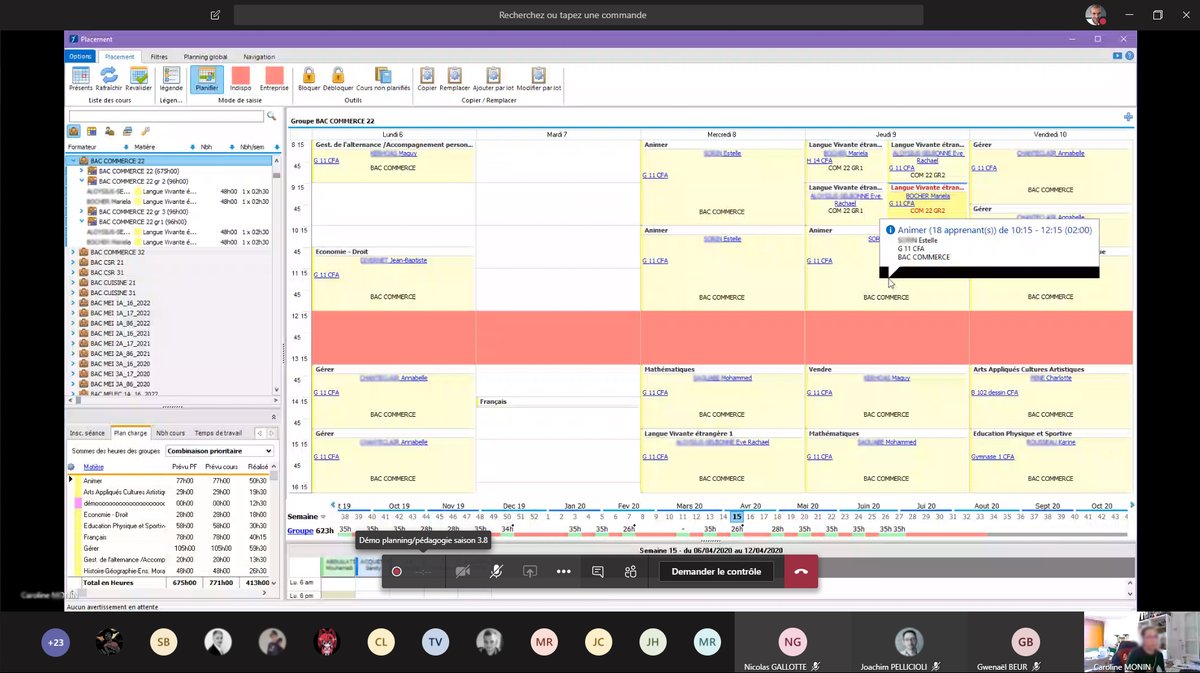Expand BAC CSR 21 tree node
The width and height of the screenshot is (1200, 673).
(73, 262)
